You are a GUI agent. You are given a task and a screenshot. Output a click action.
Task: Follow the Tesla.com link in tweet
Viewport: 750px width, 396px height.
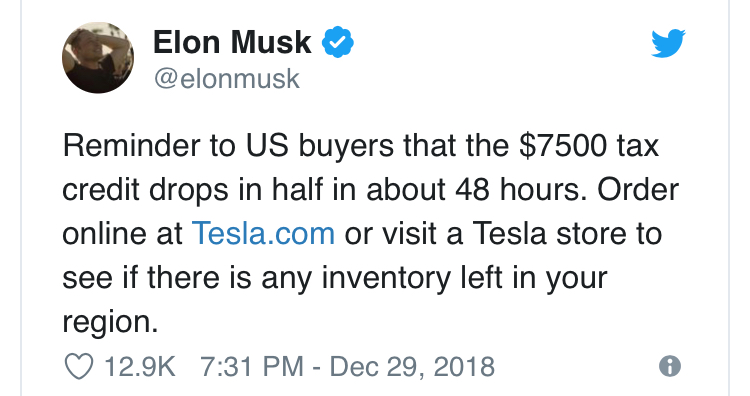click(263, 233)
